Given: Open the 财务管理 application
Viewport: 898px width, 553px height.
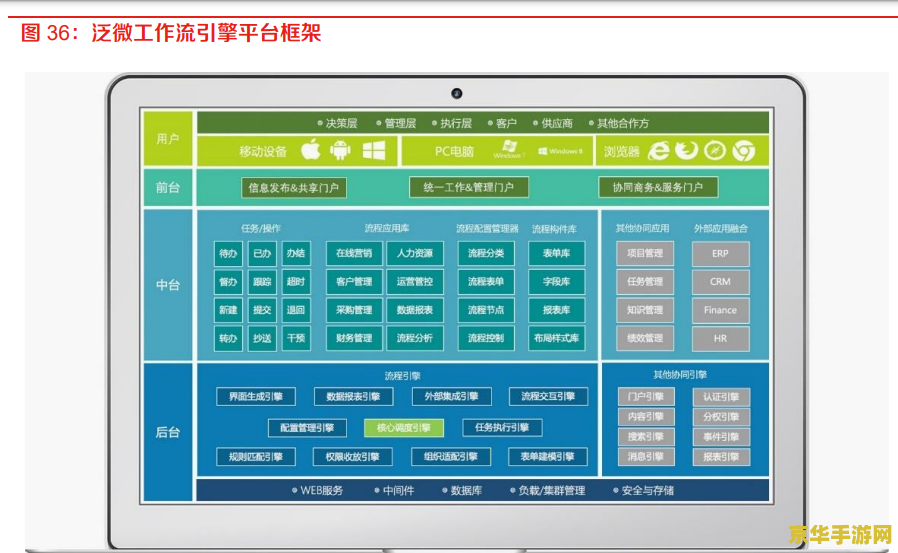Looking at the screenshot, I should [354, 338].
